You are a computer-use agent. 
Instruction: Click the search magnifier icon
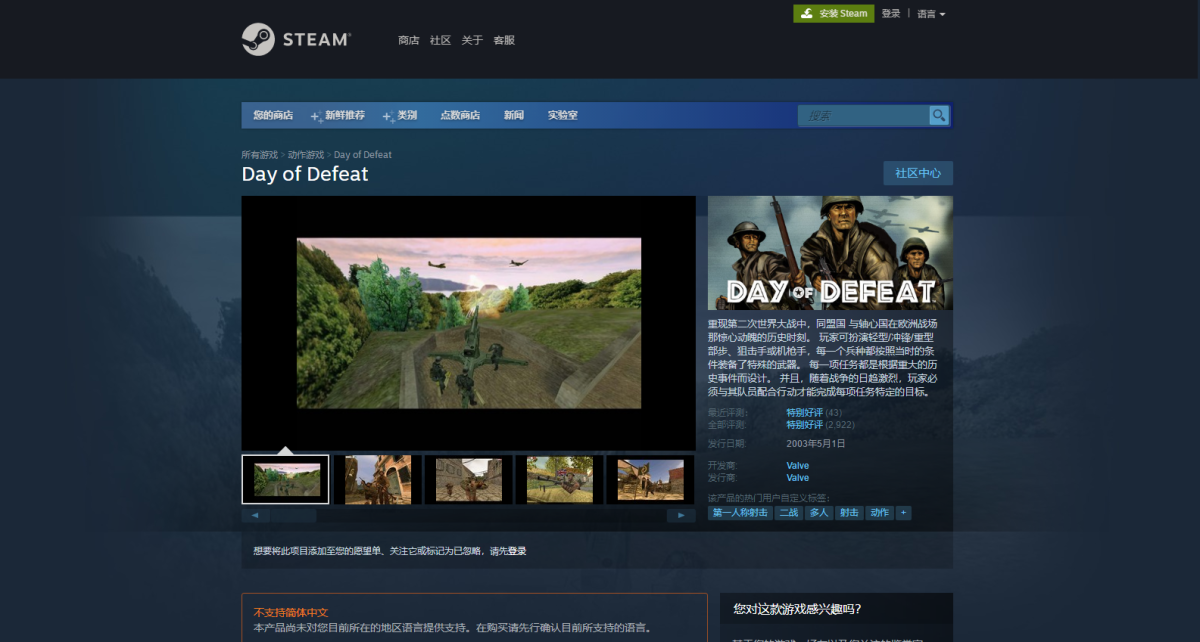click(938, 116)
